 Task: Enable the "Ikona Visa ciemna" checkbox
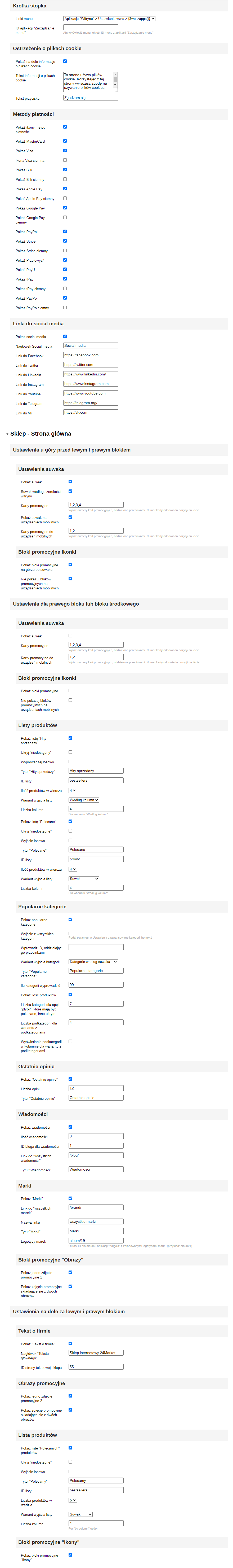pos(65,160)
